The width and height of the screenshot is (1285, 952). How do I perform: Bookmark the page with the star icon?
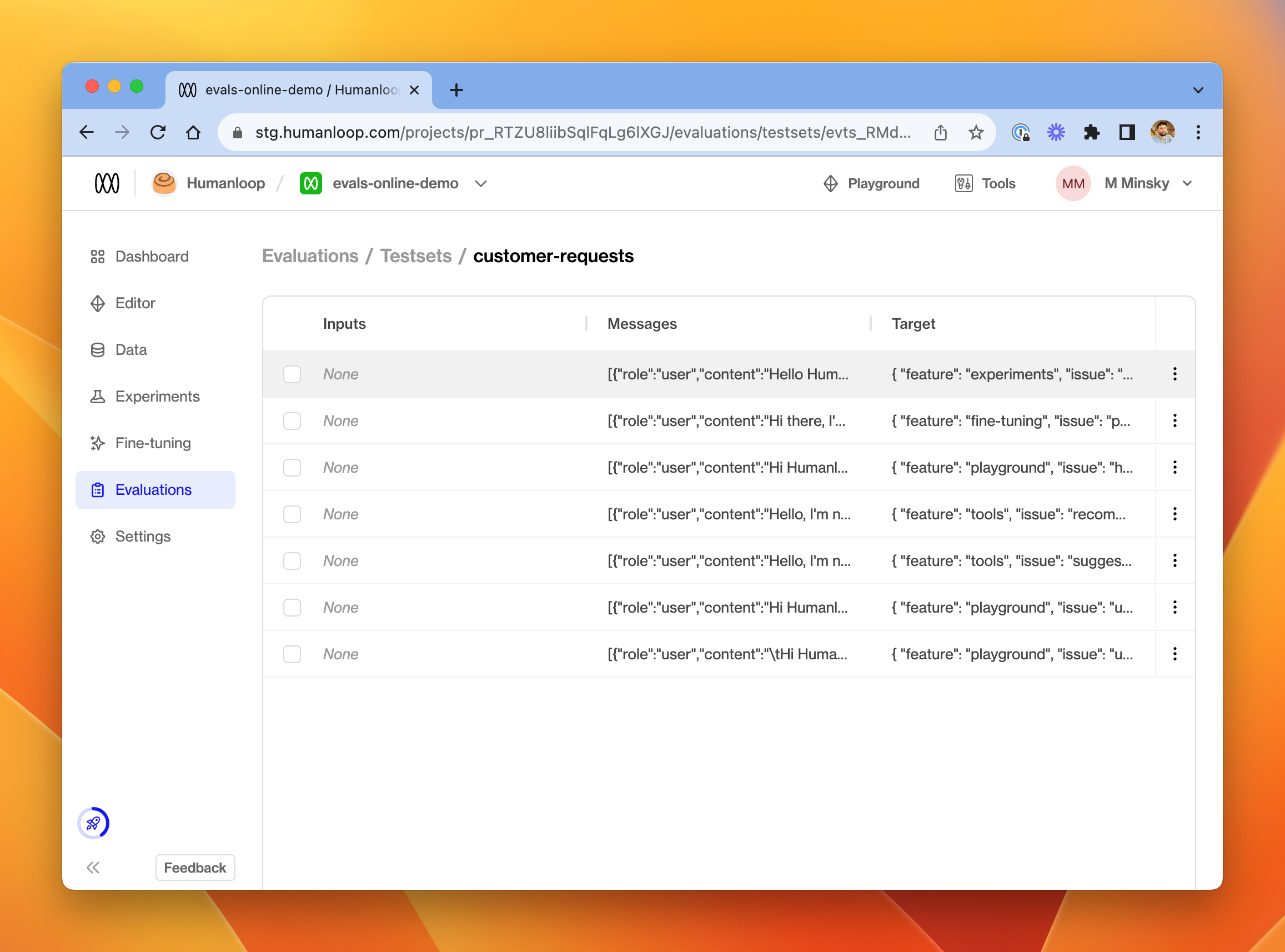coord(976,133)
